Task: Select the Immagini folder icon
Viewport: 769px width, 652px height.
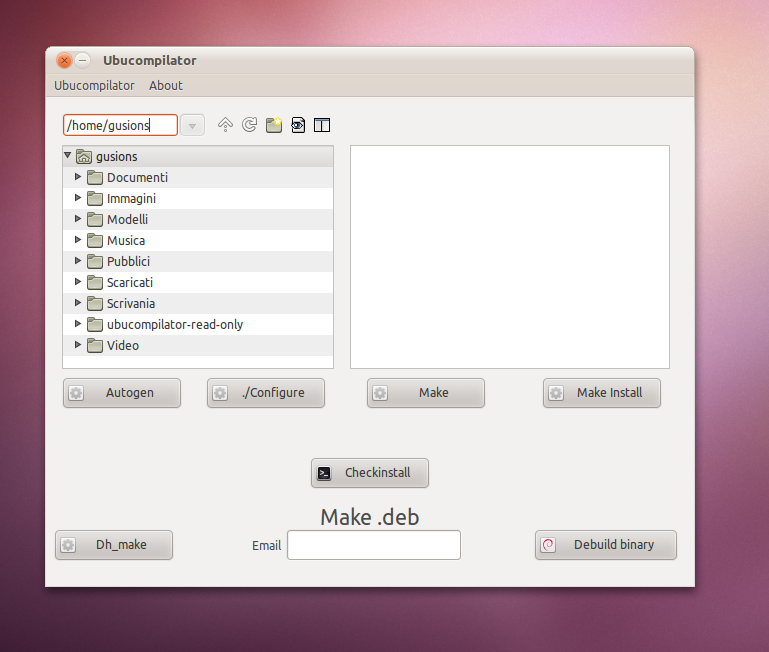Action: click(x=95, y=199)
